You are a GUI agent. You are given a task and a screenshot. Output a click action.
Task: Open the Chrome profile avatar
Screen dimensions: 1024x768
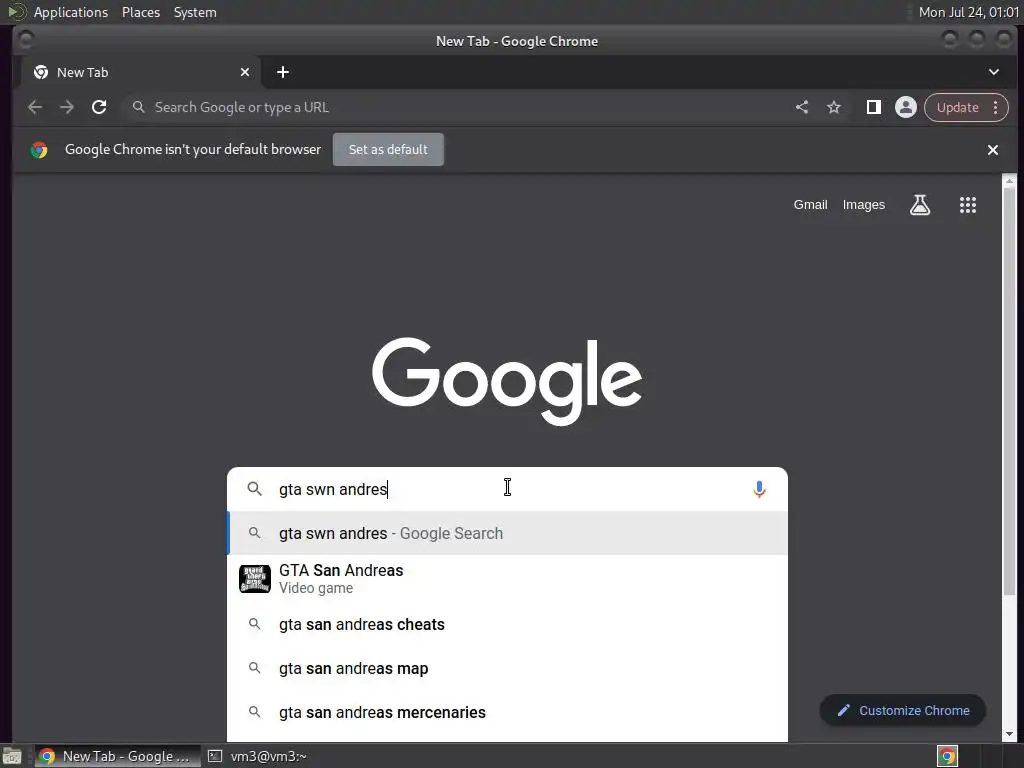(x=906, y=107)
